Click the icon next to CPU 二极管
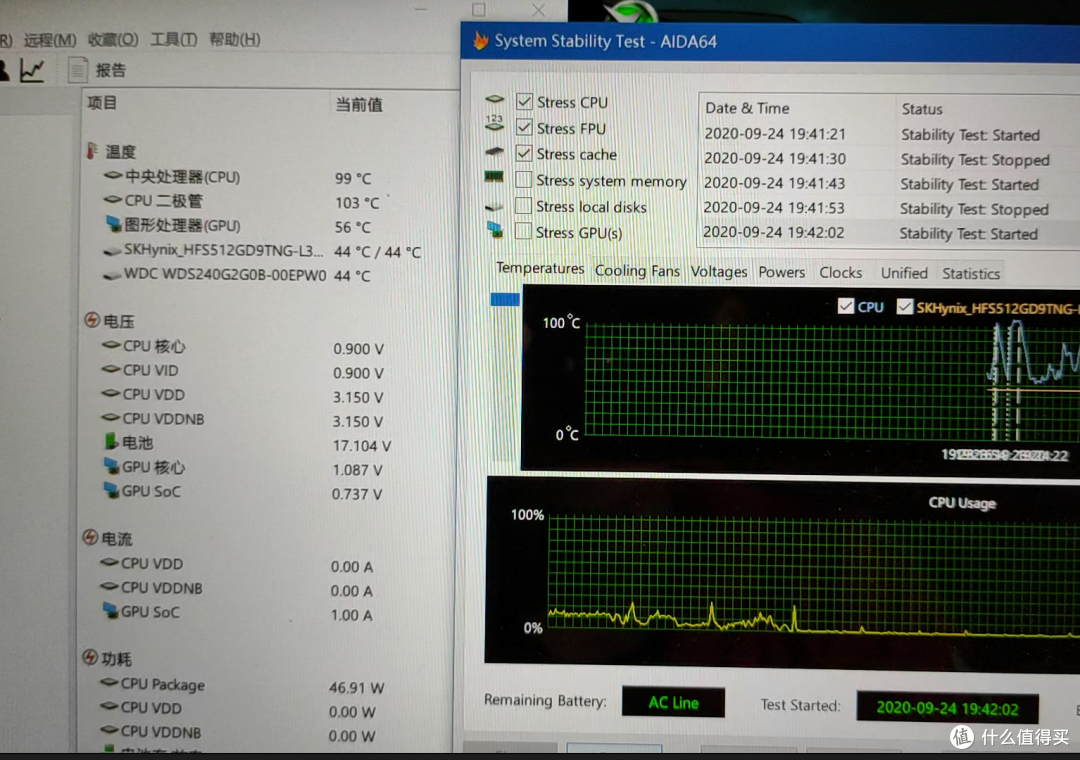Screen dimensions: 1080x760 pos(112,200)
